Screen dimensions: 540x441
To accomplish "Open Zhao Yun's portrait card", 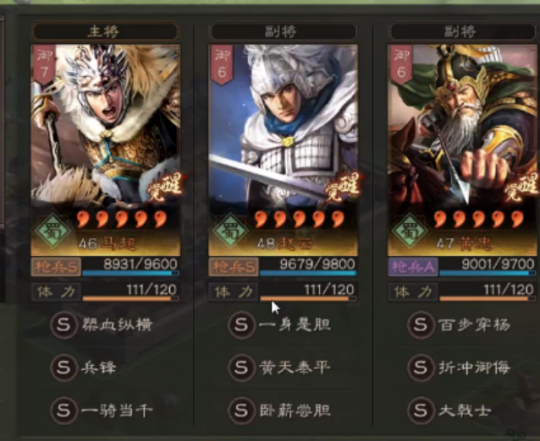I will pyautogui.click(x=283, y=150).
